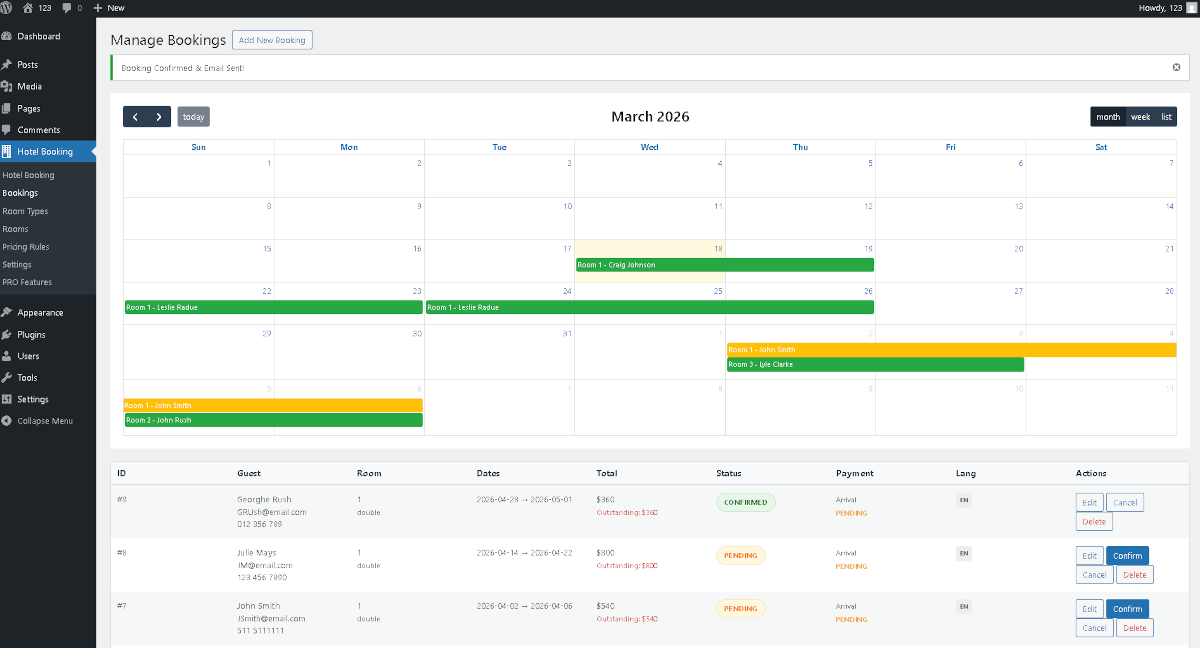Jump to today on the calendar
The width and height of the screenshot is (1200, 648).
(x=193, y=116)
